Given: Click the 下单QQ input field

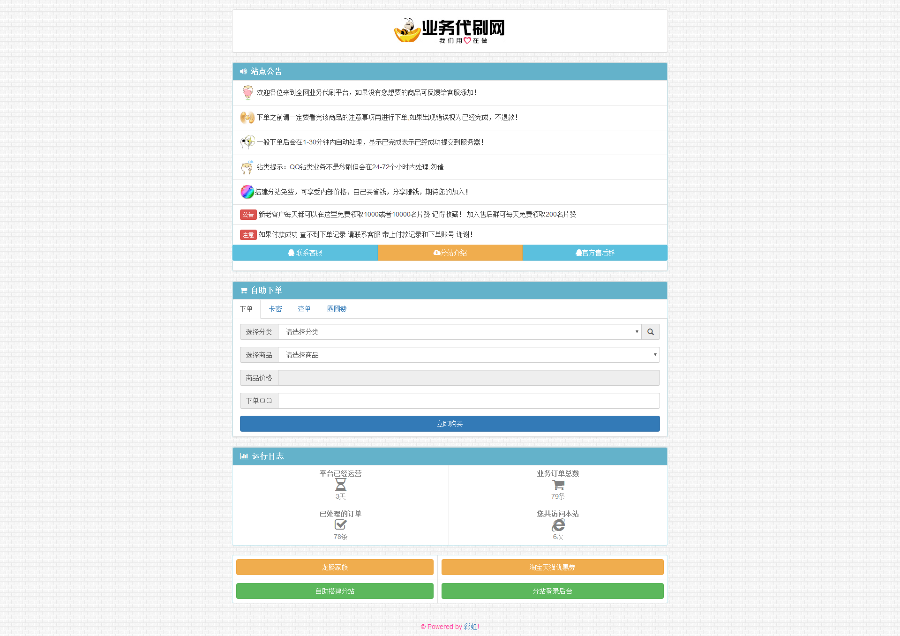Looking at the screenshot, I should pos(469,401).
